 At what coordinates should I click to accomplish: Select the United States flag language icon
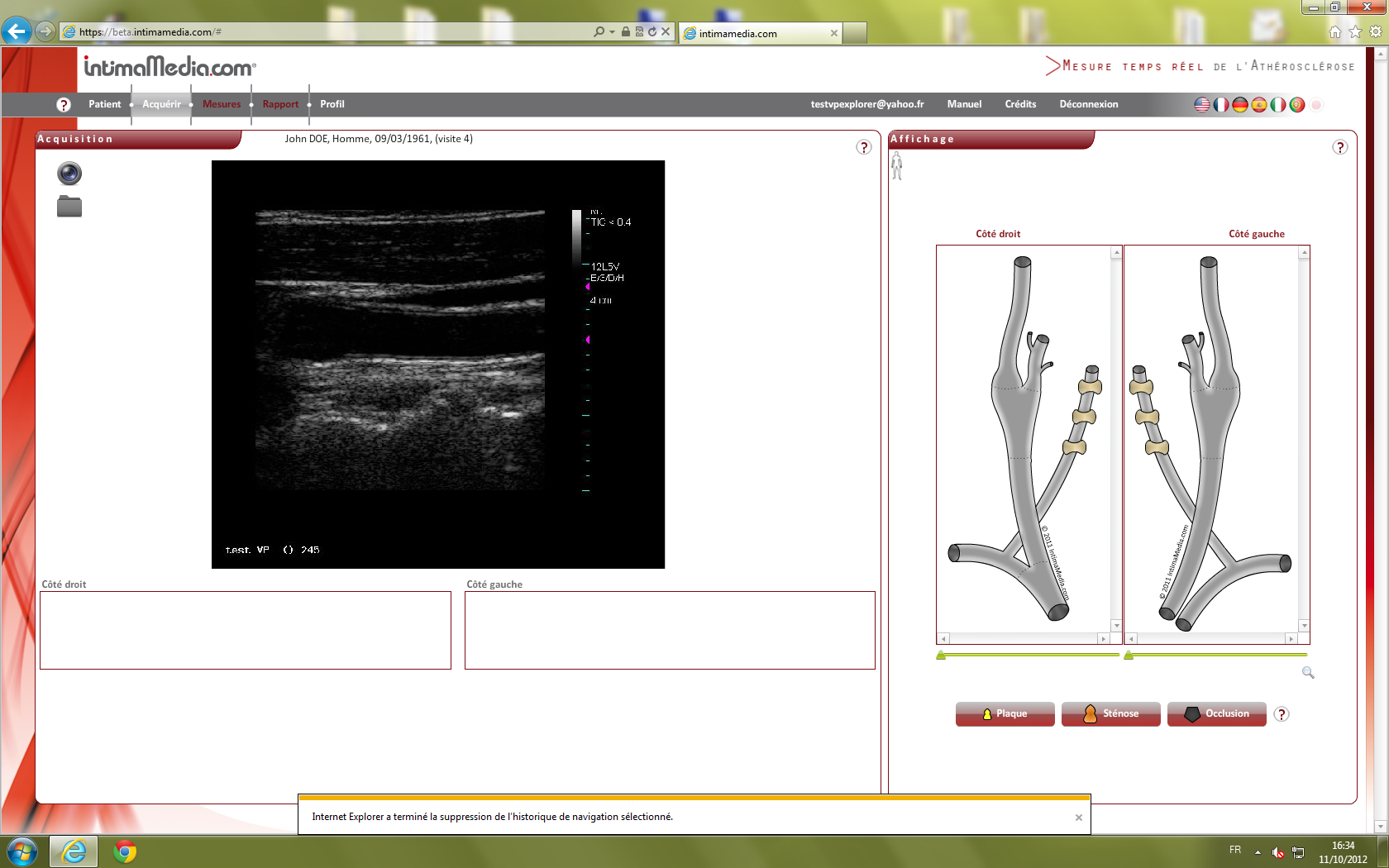point(1202,105)
